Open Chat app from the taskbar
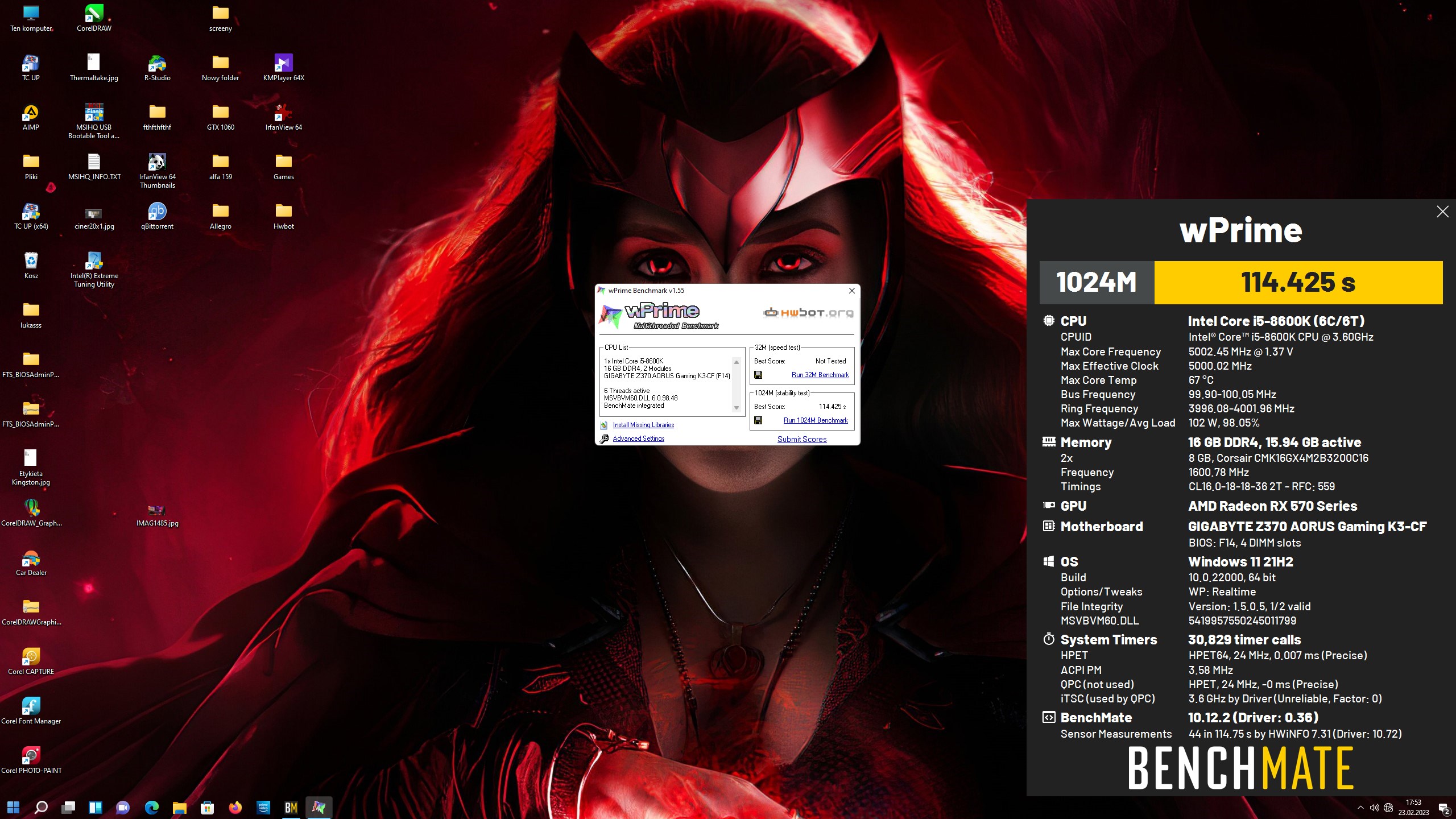Image resolution: width=1456 pixels, height=819 pixels. click(x=123, y=807)
